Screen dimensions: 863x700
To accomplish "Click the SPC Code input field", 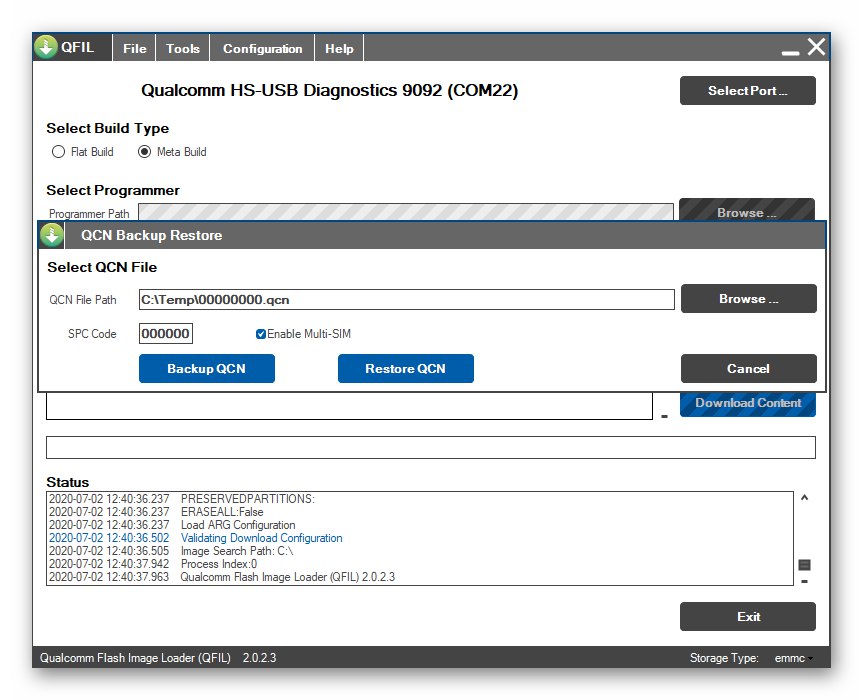I will 166,333.
